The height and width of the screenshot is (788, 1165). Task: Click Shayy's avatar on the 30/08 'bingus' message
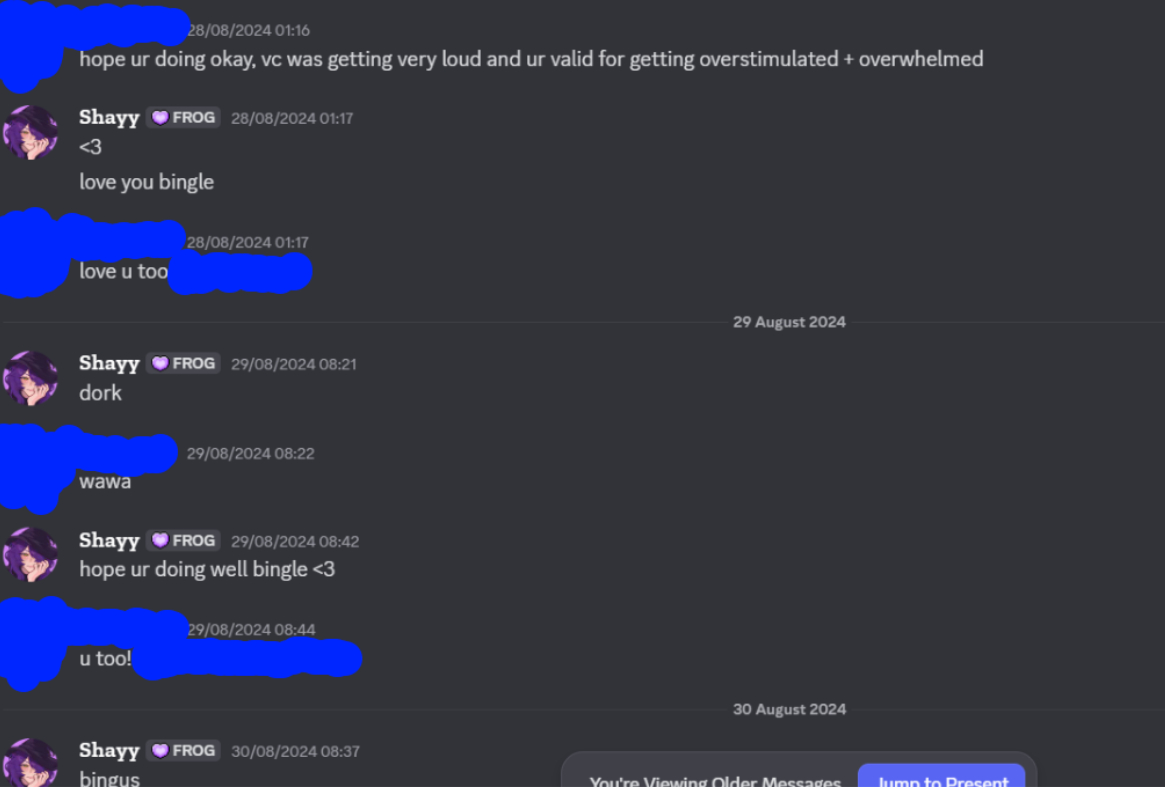click(x=30, y=763)
